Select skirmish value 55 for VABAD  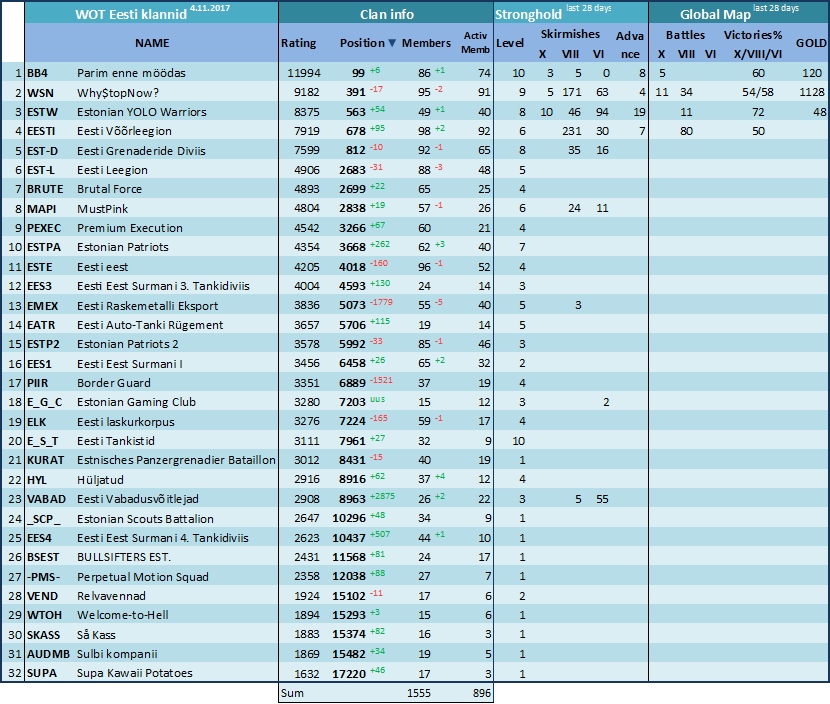tap(602, 499)
